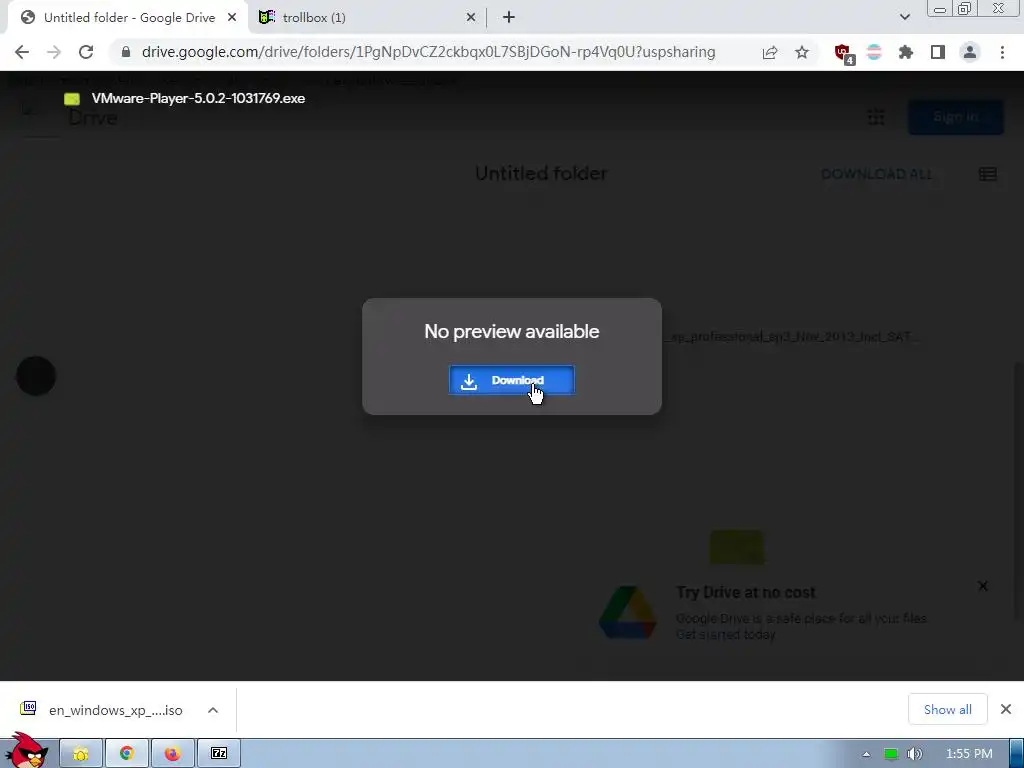Viewport: 1024px width, 768px height.
Task: Open a new browser tab
Action: (509, 18)
